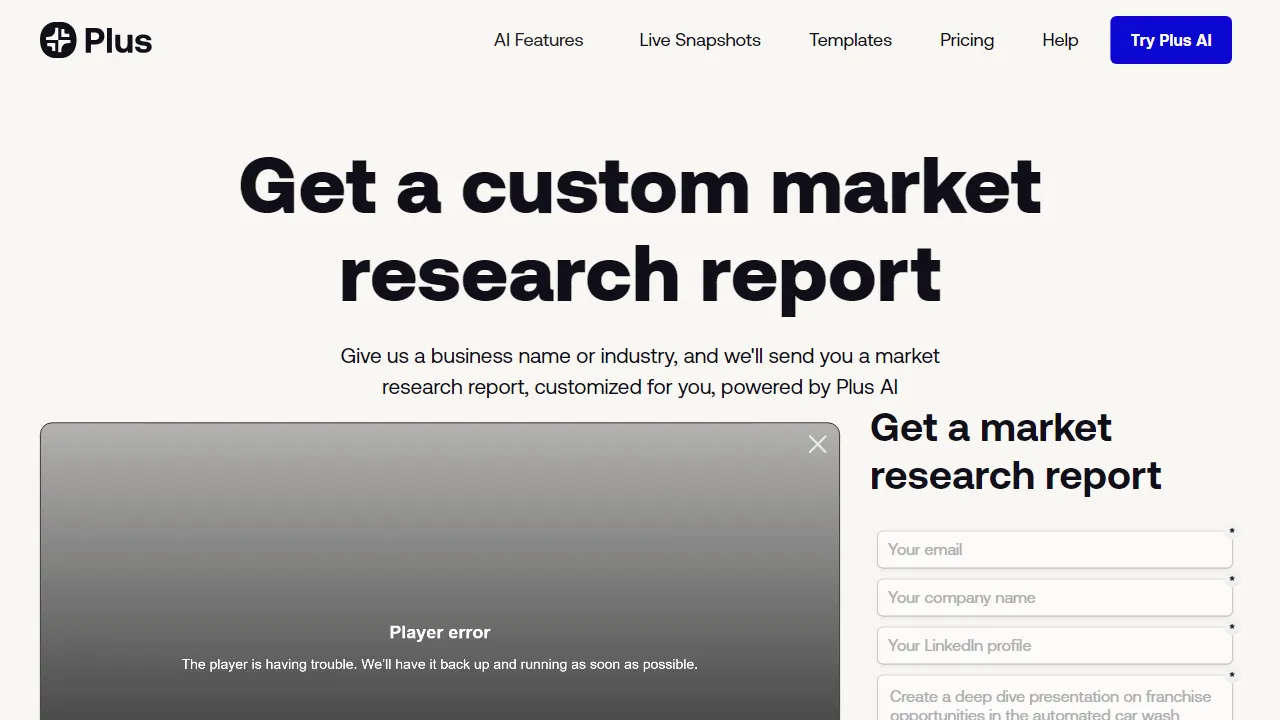Focus the Your LinkedIn profile field
The height and width of the screenshot is (720, 1280).
point(1054,645)
